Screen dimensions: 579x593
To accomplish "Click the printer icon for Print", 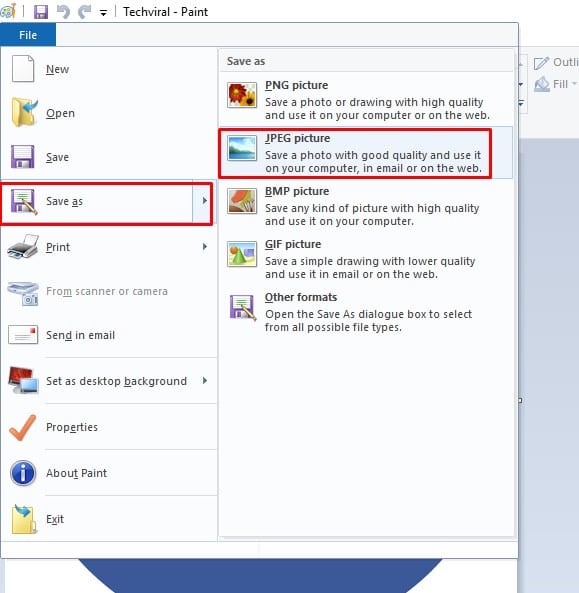I will click(23, 247).
